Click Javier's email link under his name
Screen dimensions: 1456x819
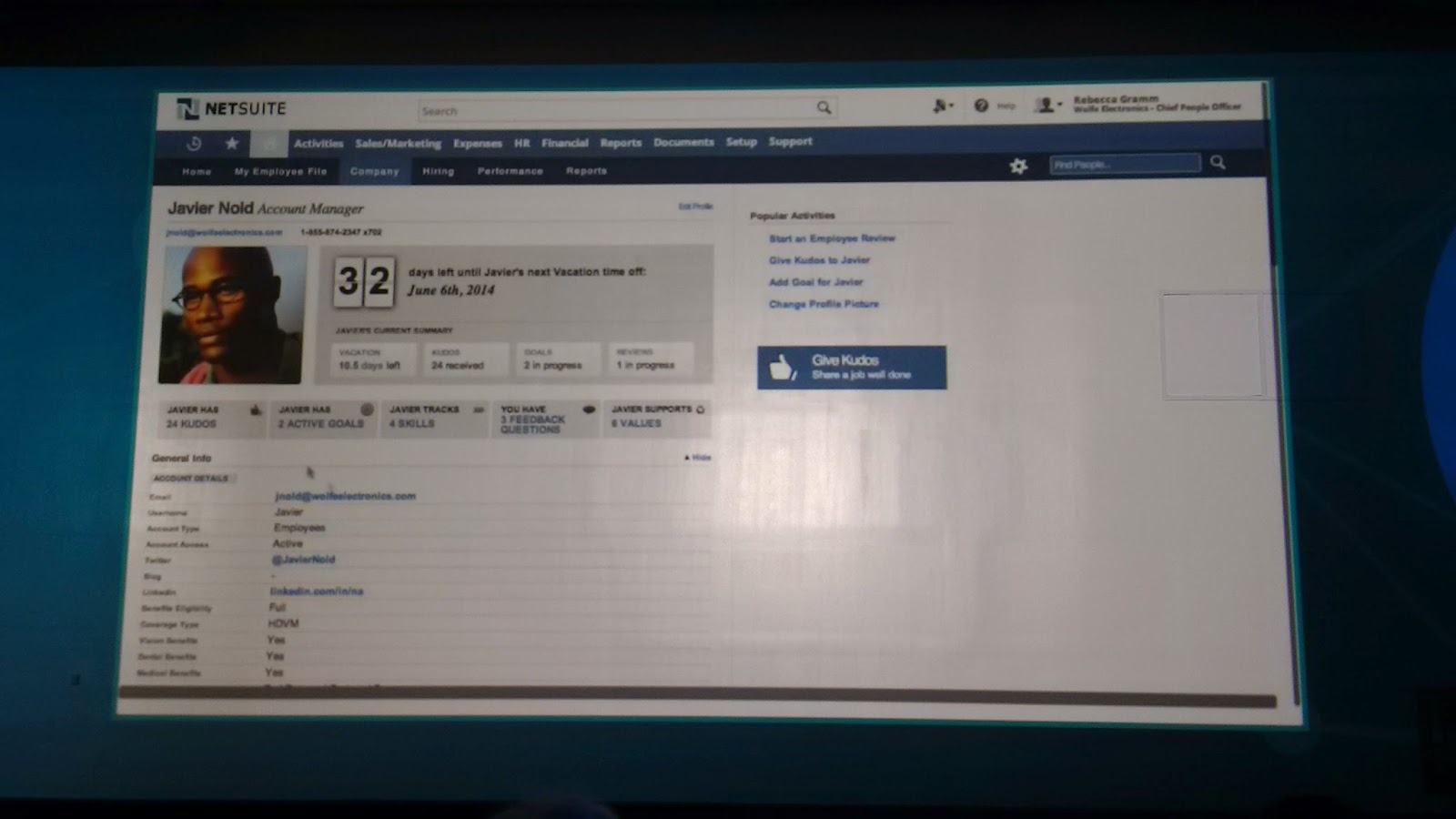pos(224,233)
